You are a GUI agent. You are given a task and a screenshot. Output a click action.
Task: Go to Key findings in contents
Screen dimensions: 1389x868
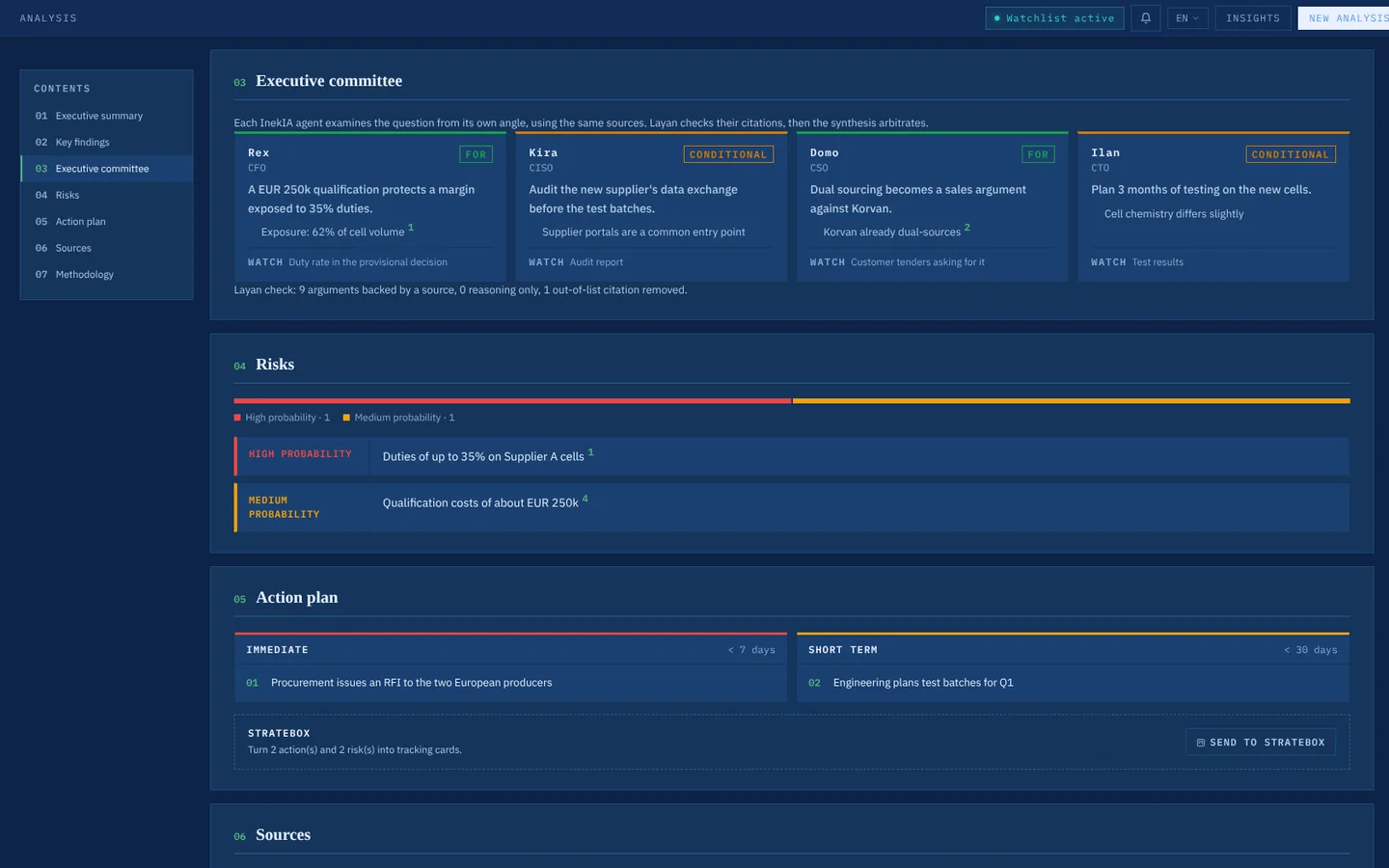(106, 142)
